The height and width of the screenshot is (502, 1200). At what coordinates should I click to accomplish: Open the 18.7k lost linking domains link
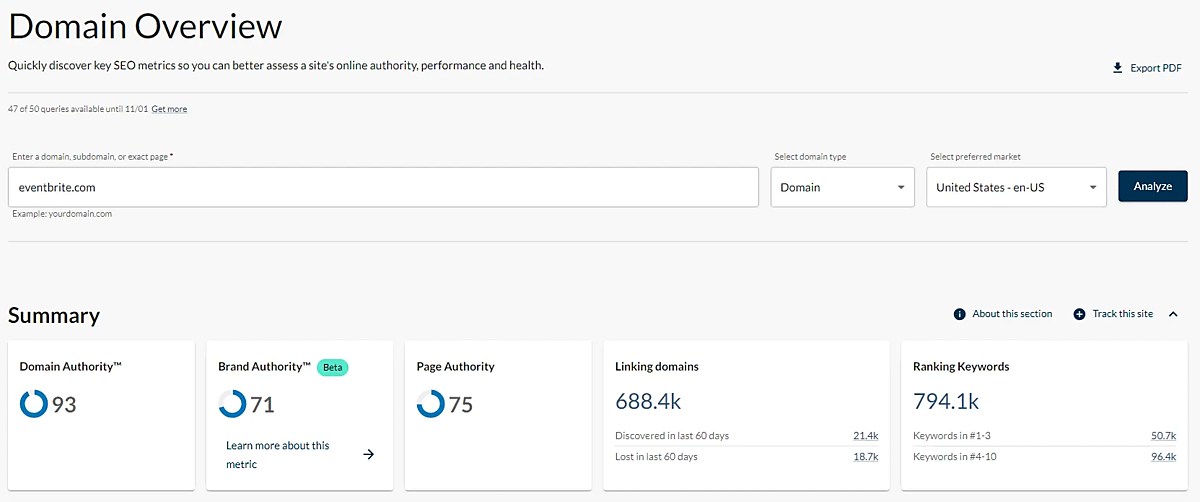[x=865, y=456]
